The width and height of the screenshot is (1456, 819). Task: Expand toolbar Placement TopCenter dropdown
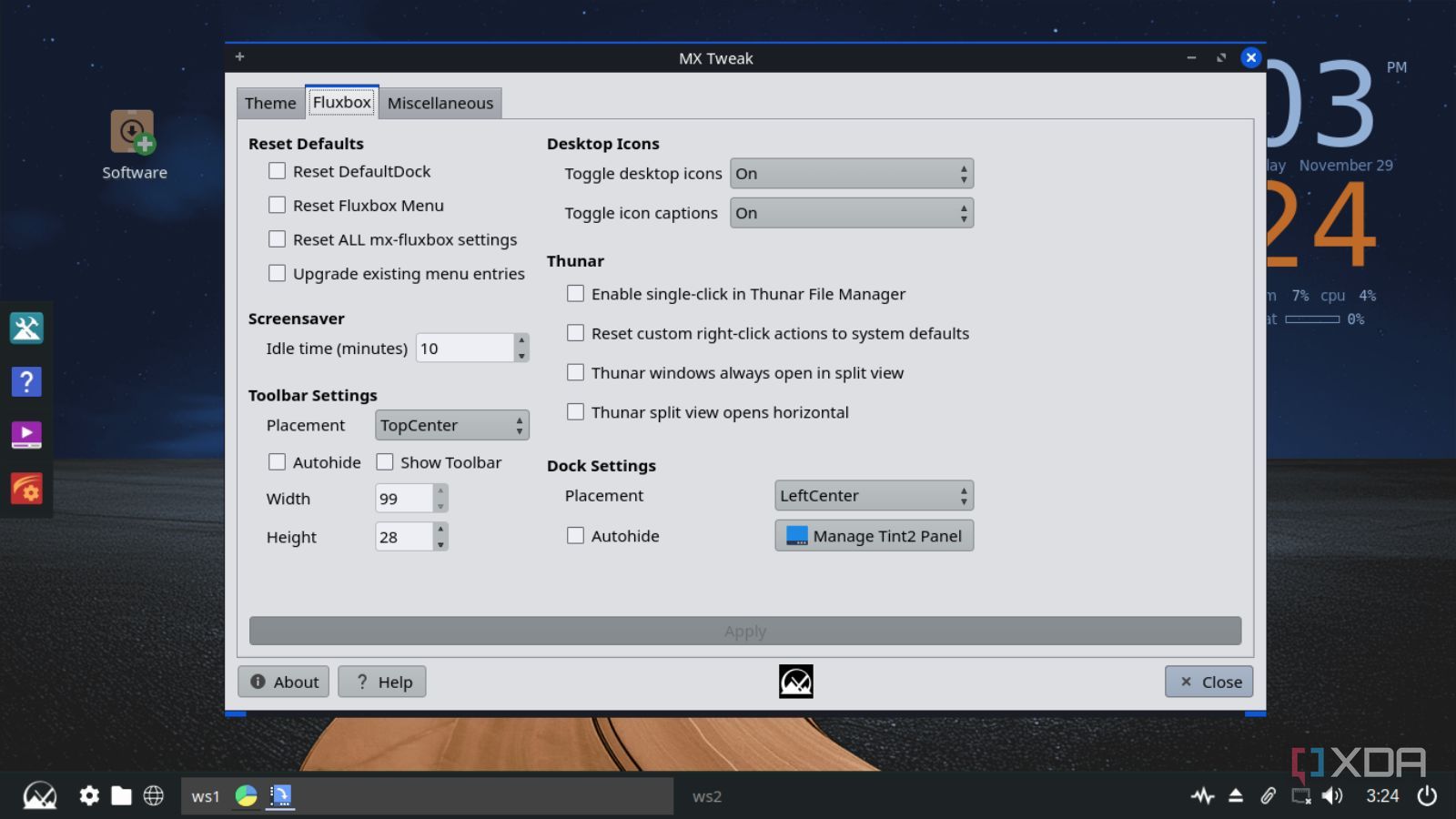(452, 425)
